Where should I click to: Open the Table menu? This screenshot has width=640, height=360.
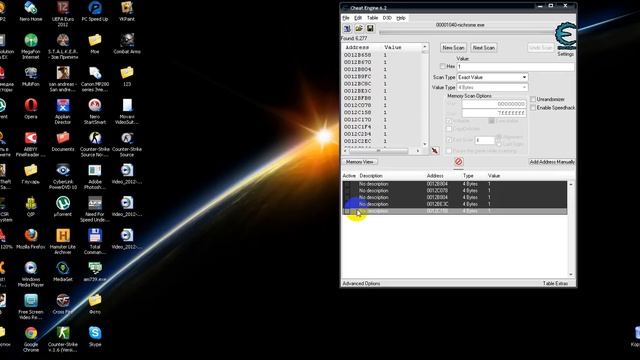point(372,18)
